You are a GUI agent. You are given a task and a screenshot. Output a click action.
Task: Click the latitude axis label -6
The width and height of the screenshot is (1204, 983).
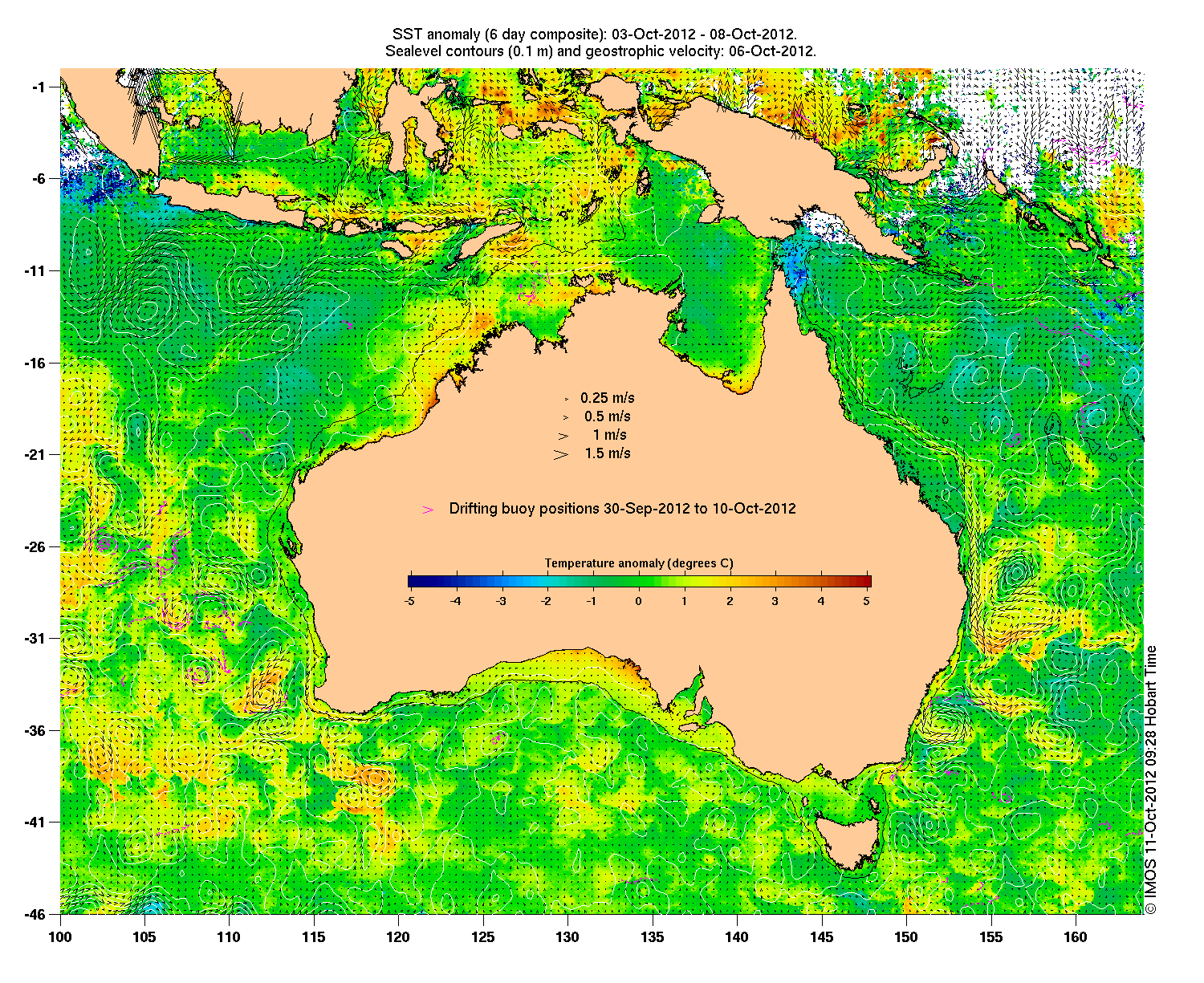pyautogui.click(x=39, y=179)
